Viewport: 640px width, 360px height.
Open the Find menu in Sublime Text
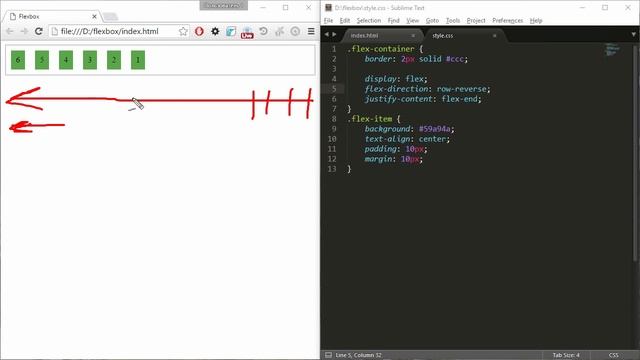(393, 20)
